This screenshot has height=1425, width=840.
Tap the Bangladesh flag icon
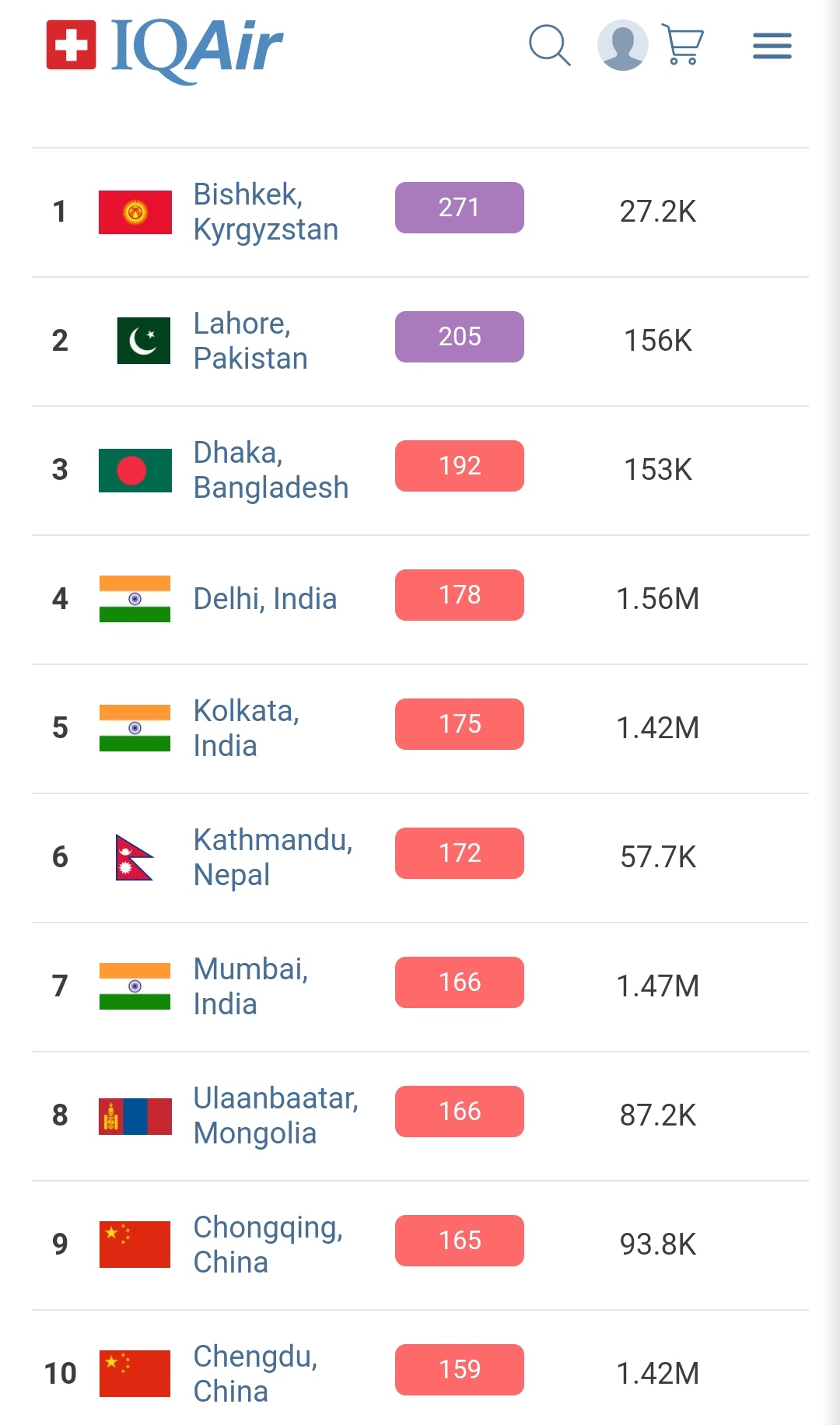(x=135, y=471)
